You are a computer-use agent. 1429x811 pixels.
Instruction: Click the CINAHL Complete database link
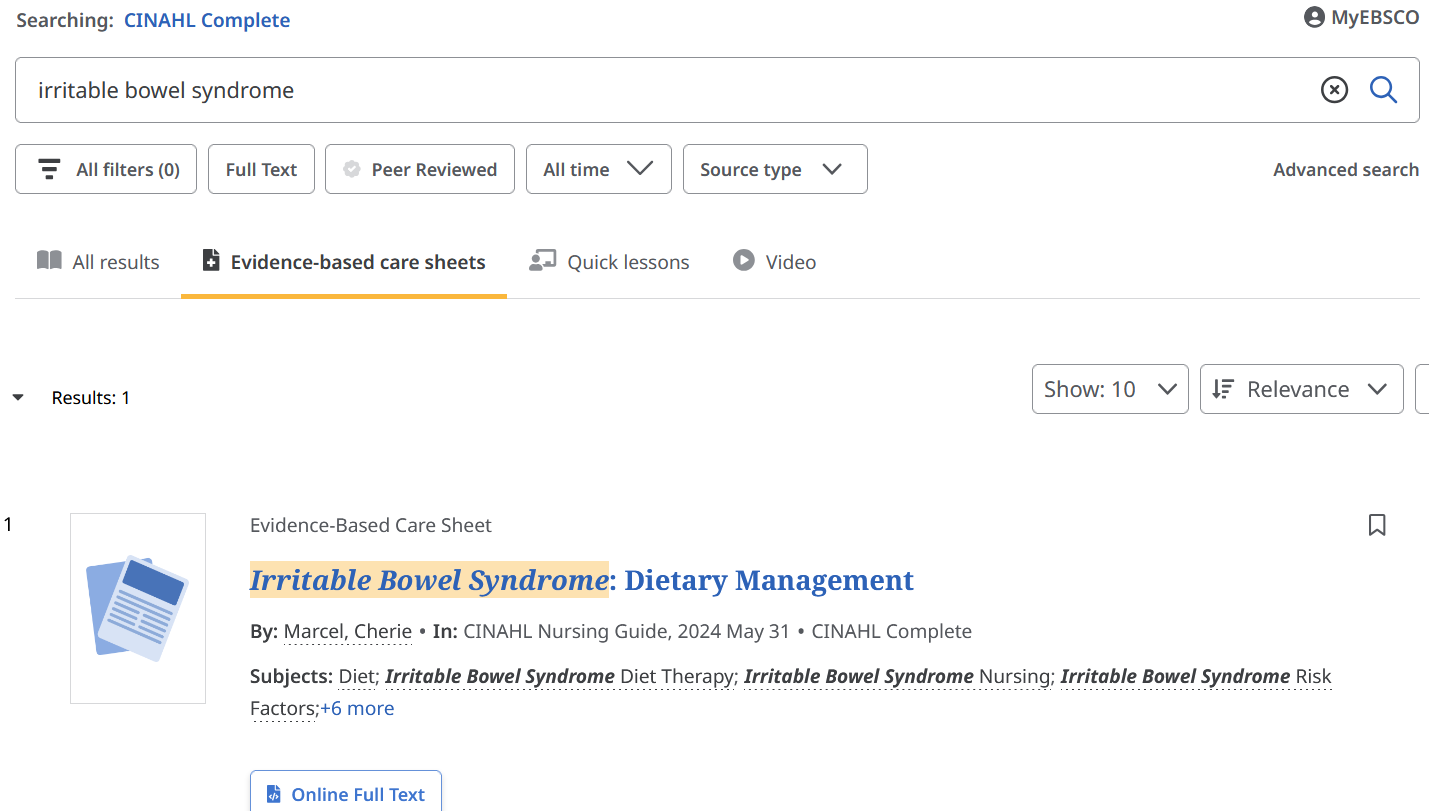click(x=207, y=20)
